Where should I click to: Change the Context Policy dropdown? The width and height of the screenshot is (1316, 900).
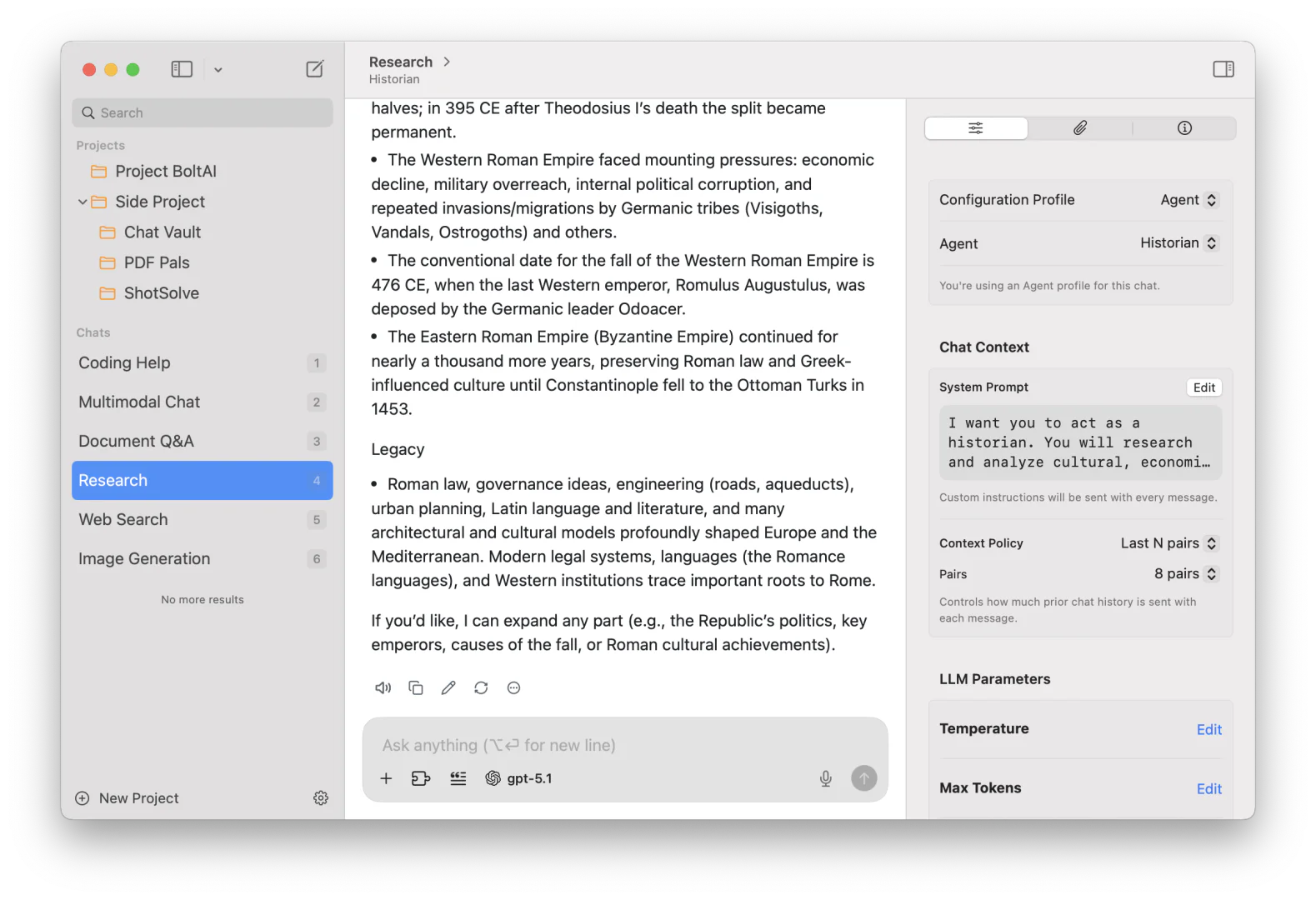1168,543
